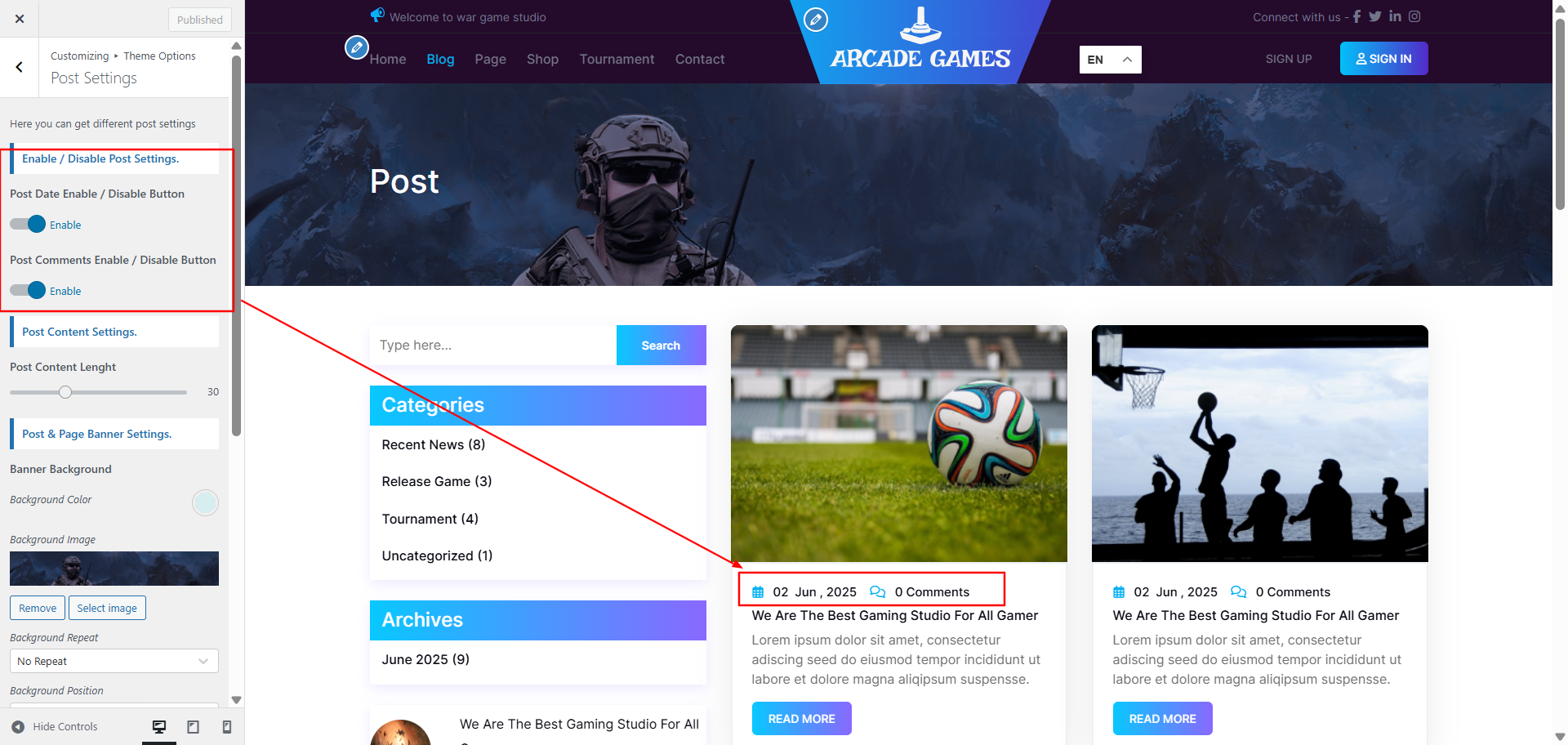Click the pencil edit shortcut on Arcade Games logo
The width and height of the screenshot is (1568, 745).
pyautogui.click(x=815, y=19)
